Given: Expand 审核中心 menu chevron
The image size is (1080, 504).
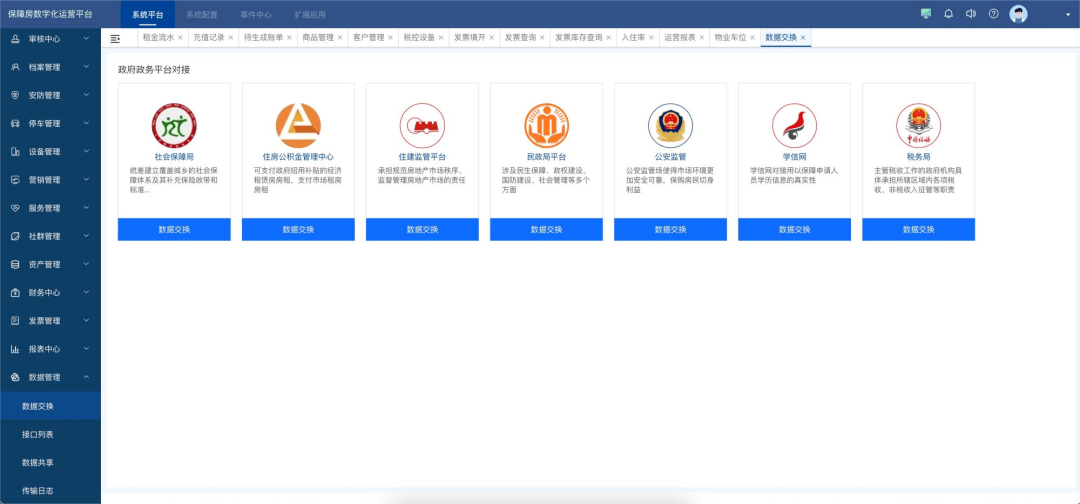Looking at the screenshot, I should tap(86, 39).
